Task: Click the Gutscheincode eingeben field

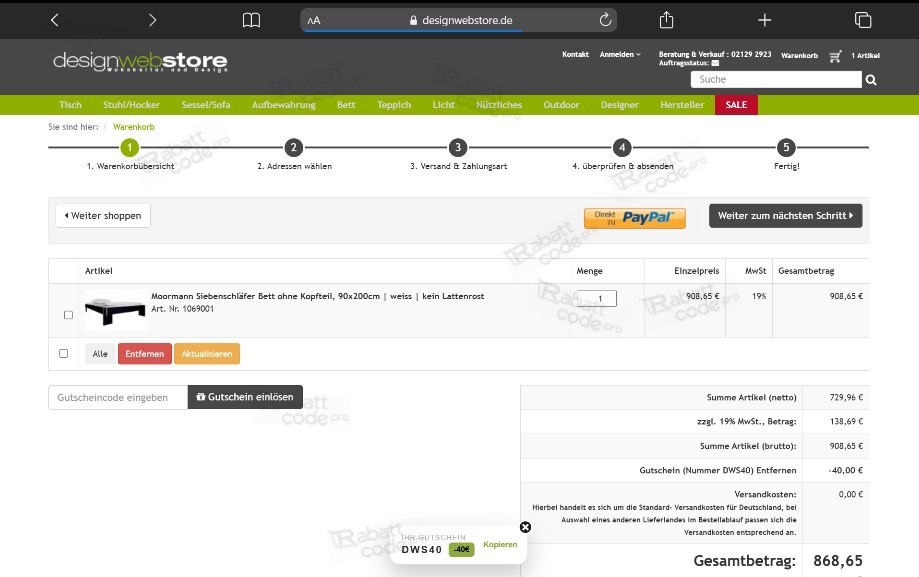Action: (x=118, y=397)
